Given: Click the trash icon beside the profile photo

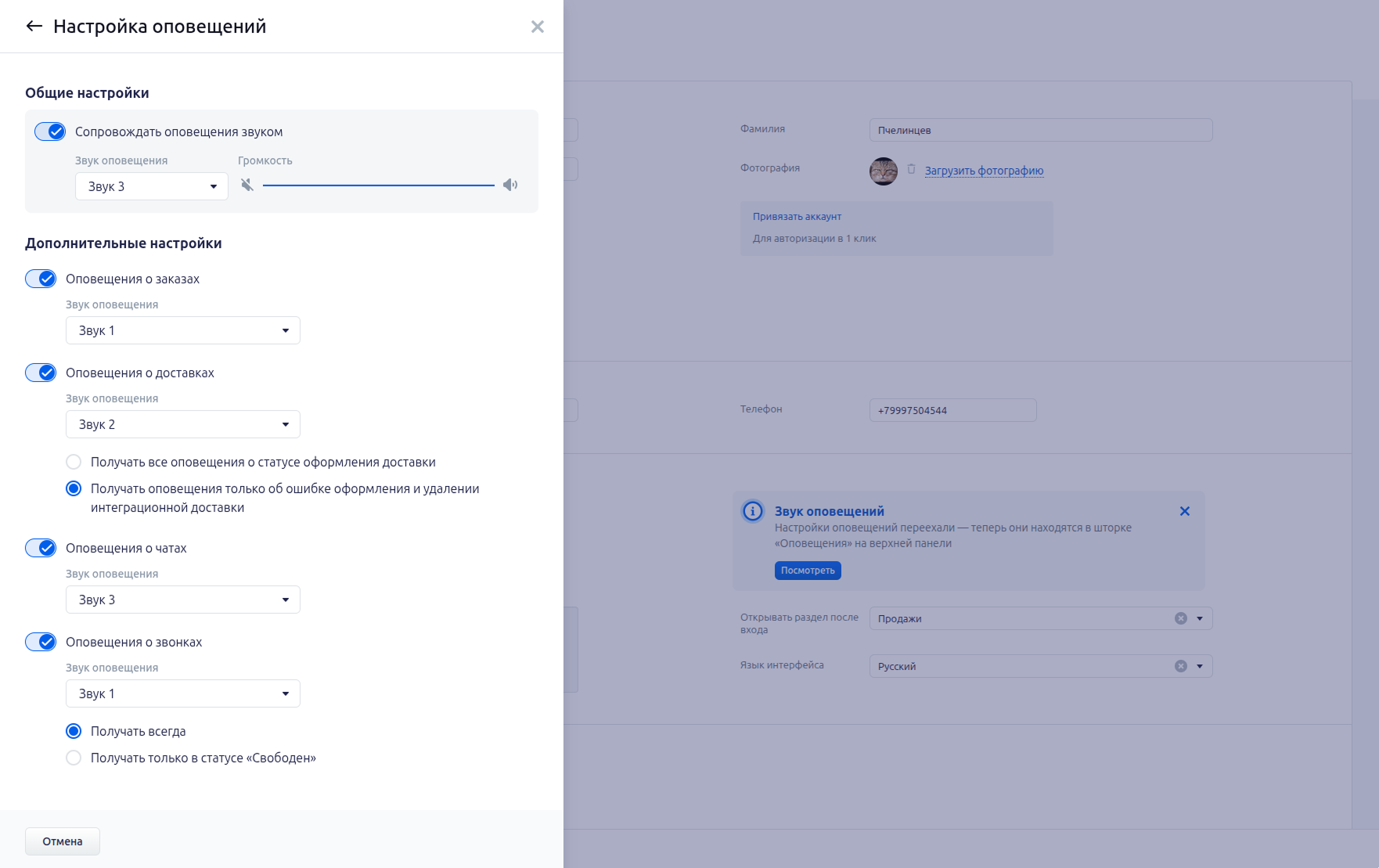Looking at the screenshot, I should point(911,169).
